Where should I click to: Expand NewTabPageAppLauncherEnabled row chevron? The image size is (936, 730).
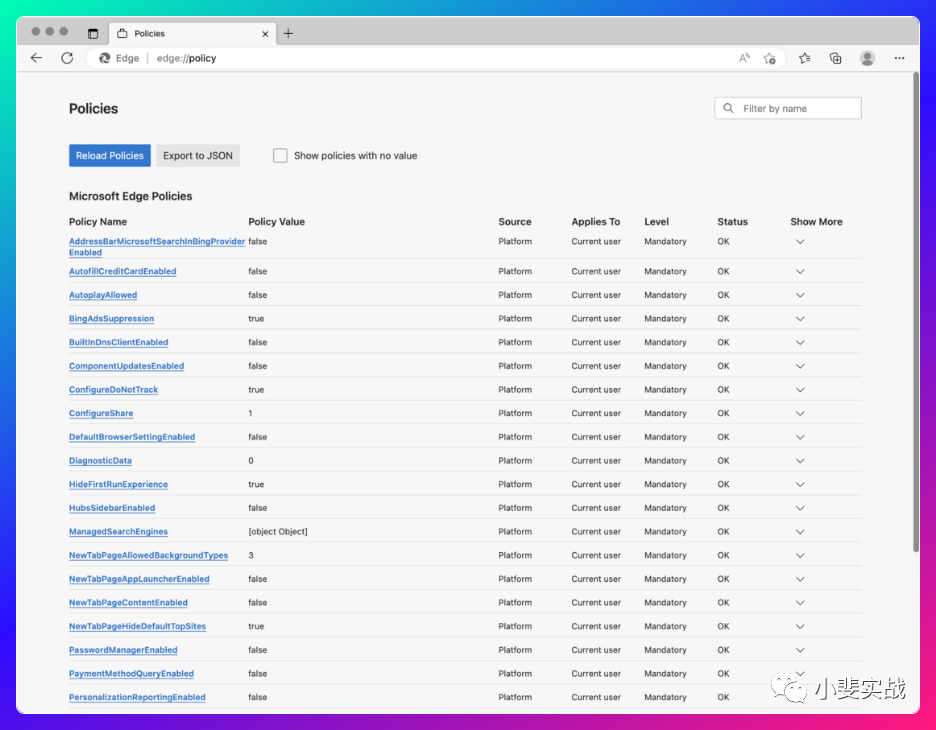click(x=800, y=579)
